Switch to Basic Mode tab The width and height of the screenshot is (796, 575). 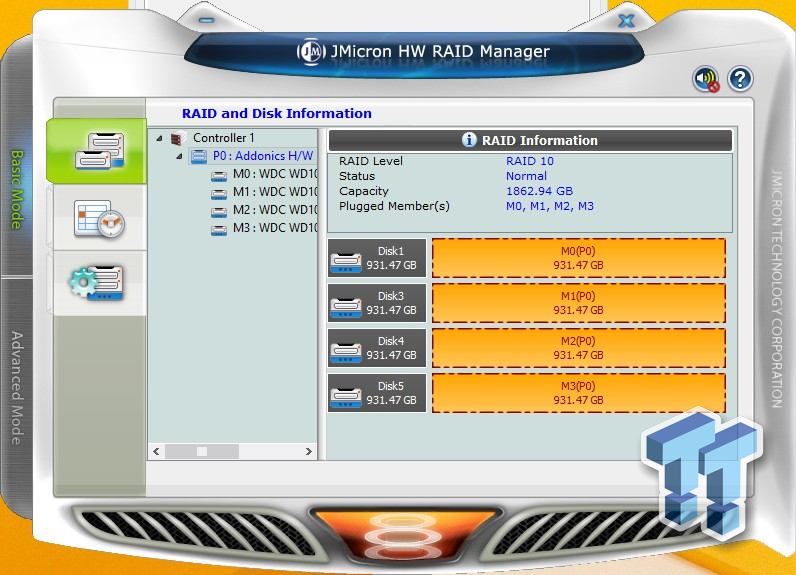point(17,190)
